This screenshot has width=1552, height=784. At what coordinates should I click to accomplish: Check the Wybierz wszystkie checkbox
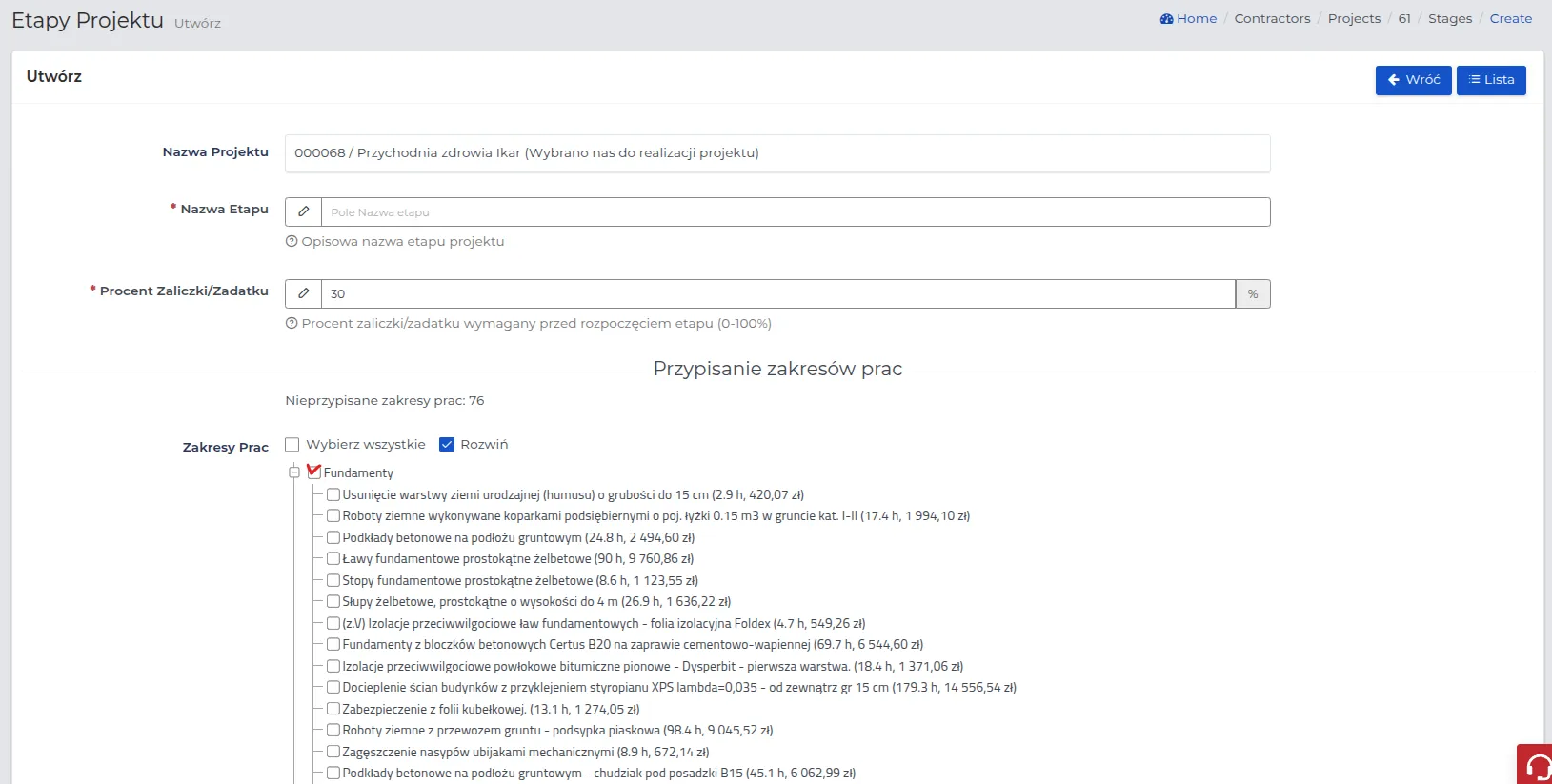coord(292,445)
